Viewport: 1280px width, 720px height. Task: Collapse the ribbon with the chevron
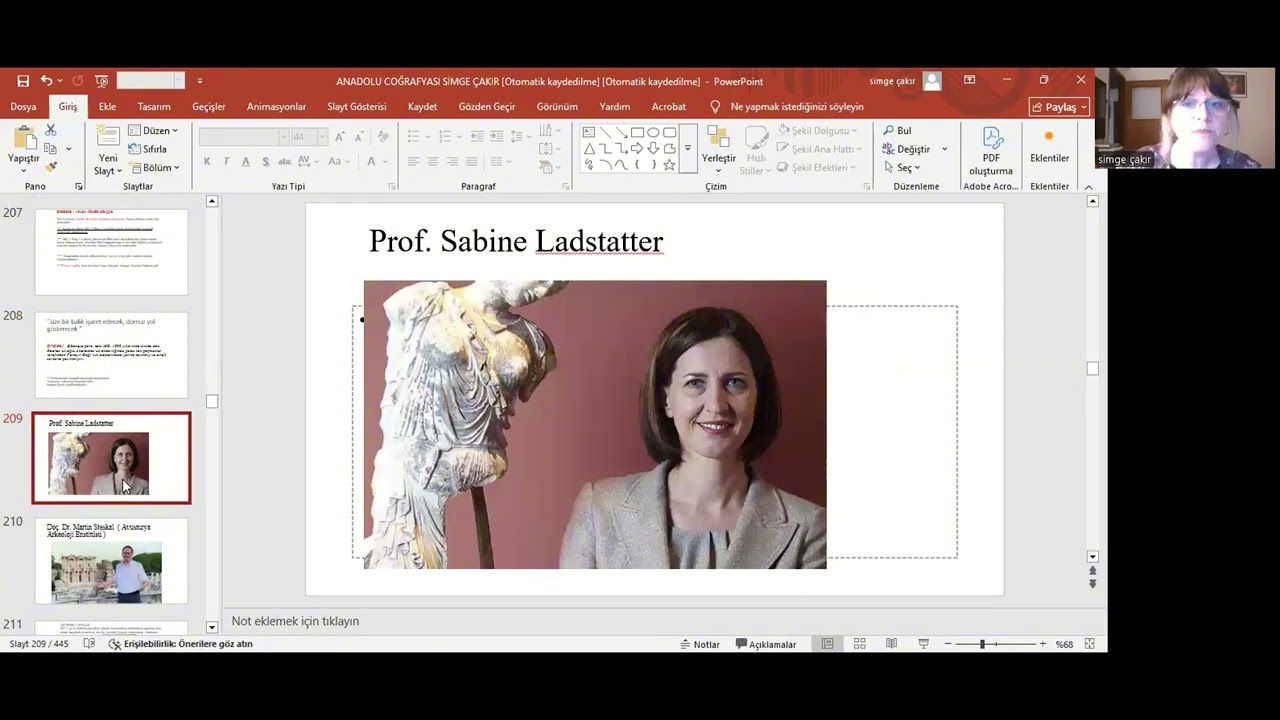pos(1089,187)
